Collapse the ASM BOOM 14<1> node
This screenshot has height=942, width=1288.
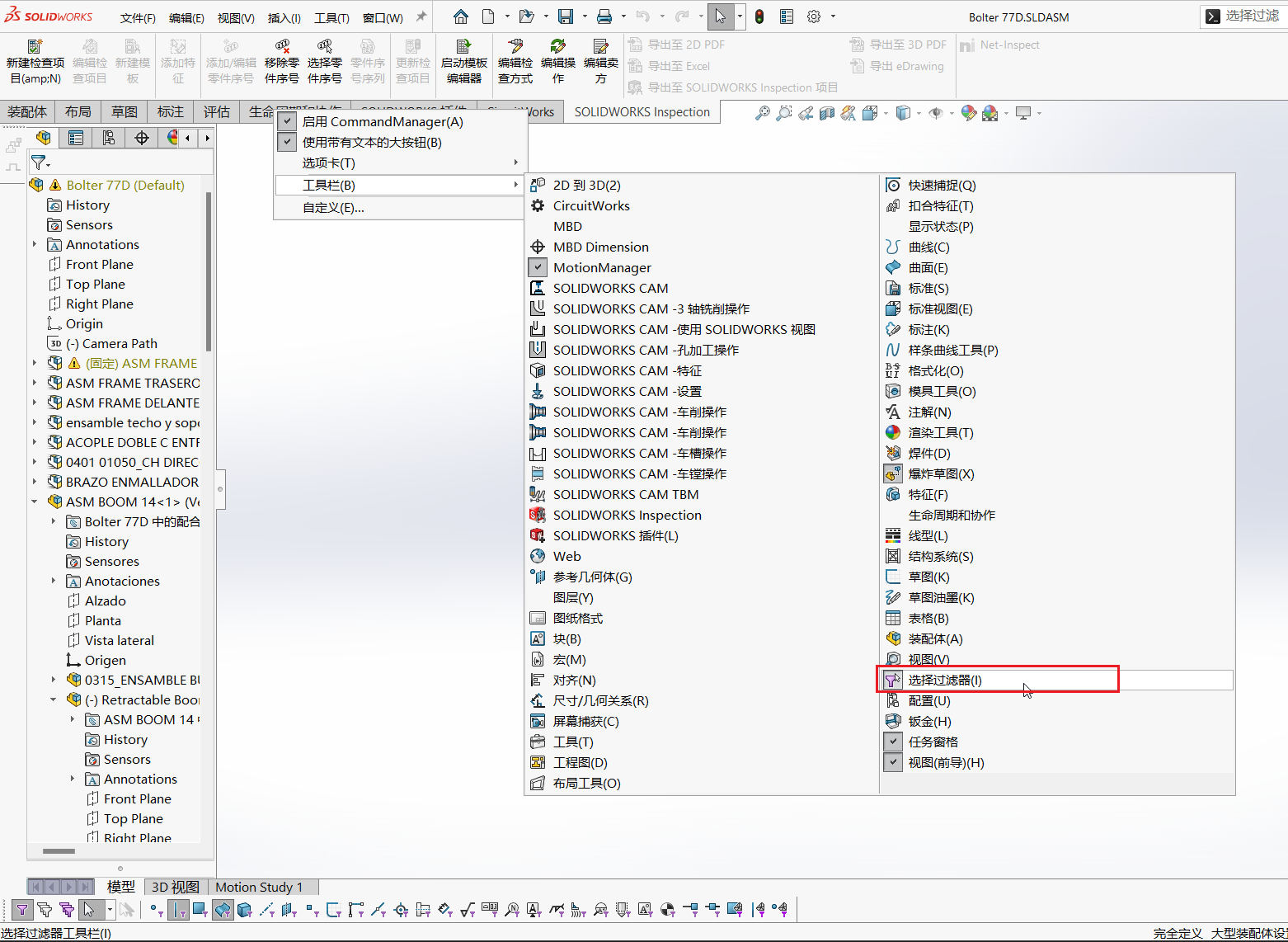35,502
